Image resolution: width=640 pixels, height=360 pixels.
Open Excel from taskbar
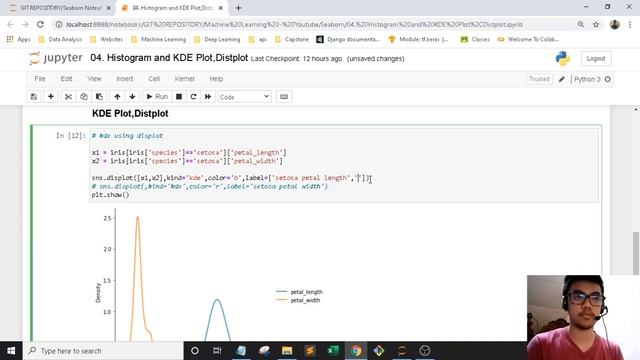click(x=333, y=351)
